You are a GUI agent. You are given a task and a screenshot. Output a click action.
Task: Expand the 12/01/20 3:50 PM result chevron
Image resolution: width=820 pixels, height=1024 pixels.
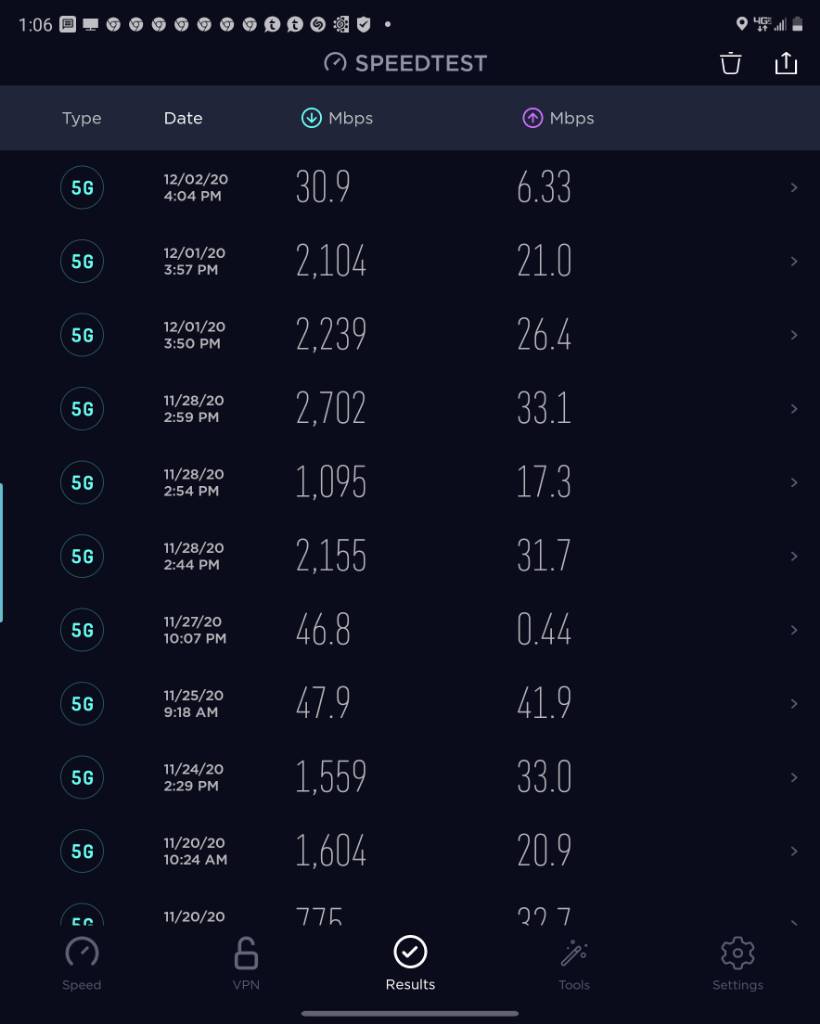[794, 335]
